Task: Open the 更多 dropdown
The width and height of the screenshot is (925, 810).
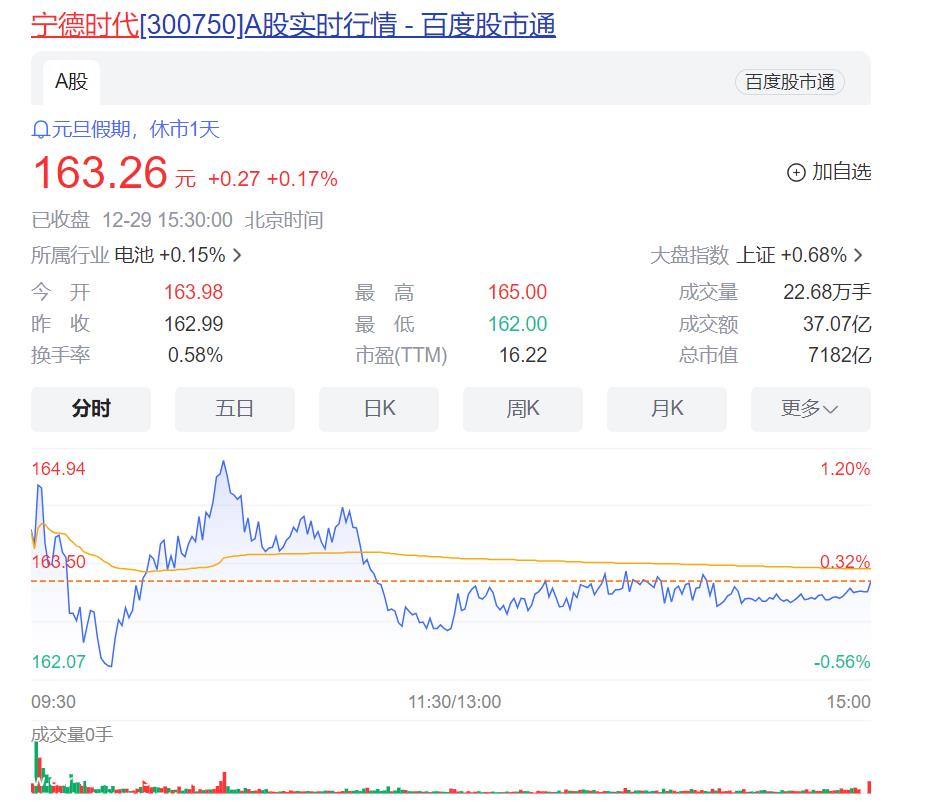Action: (x=811, y=409)
